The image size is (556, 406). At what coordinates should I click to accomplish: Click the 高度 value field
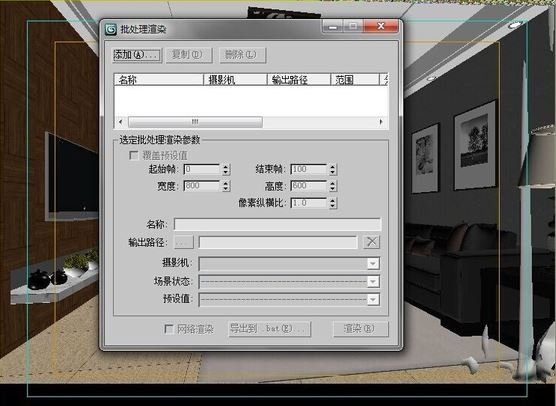pos(308,186)
